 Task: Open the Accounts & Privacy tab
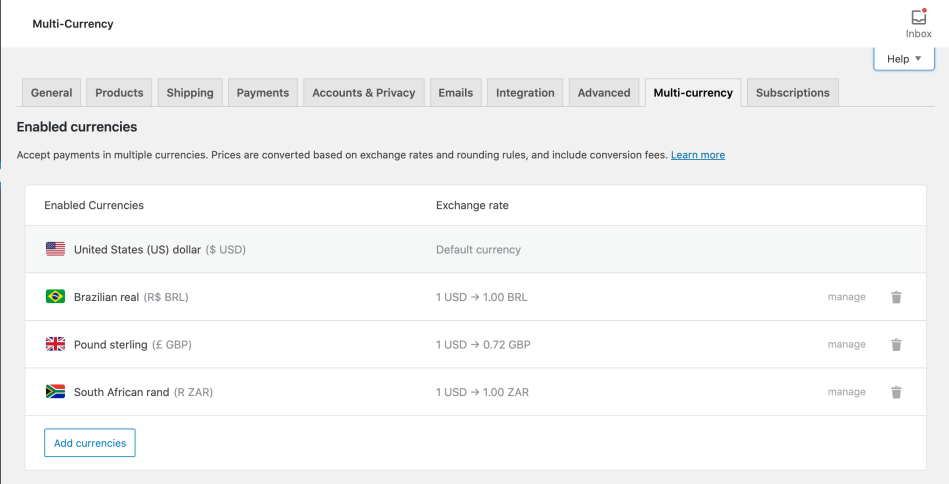coord(363,93)
